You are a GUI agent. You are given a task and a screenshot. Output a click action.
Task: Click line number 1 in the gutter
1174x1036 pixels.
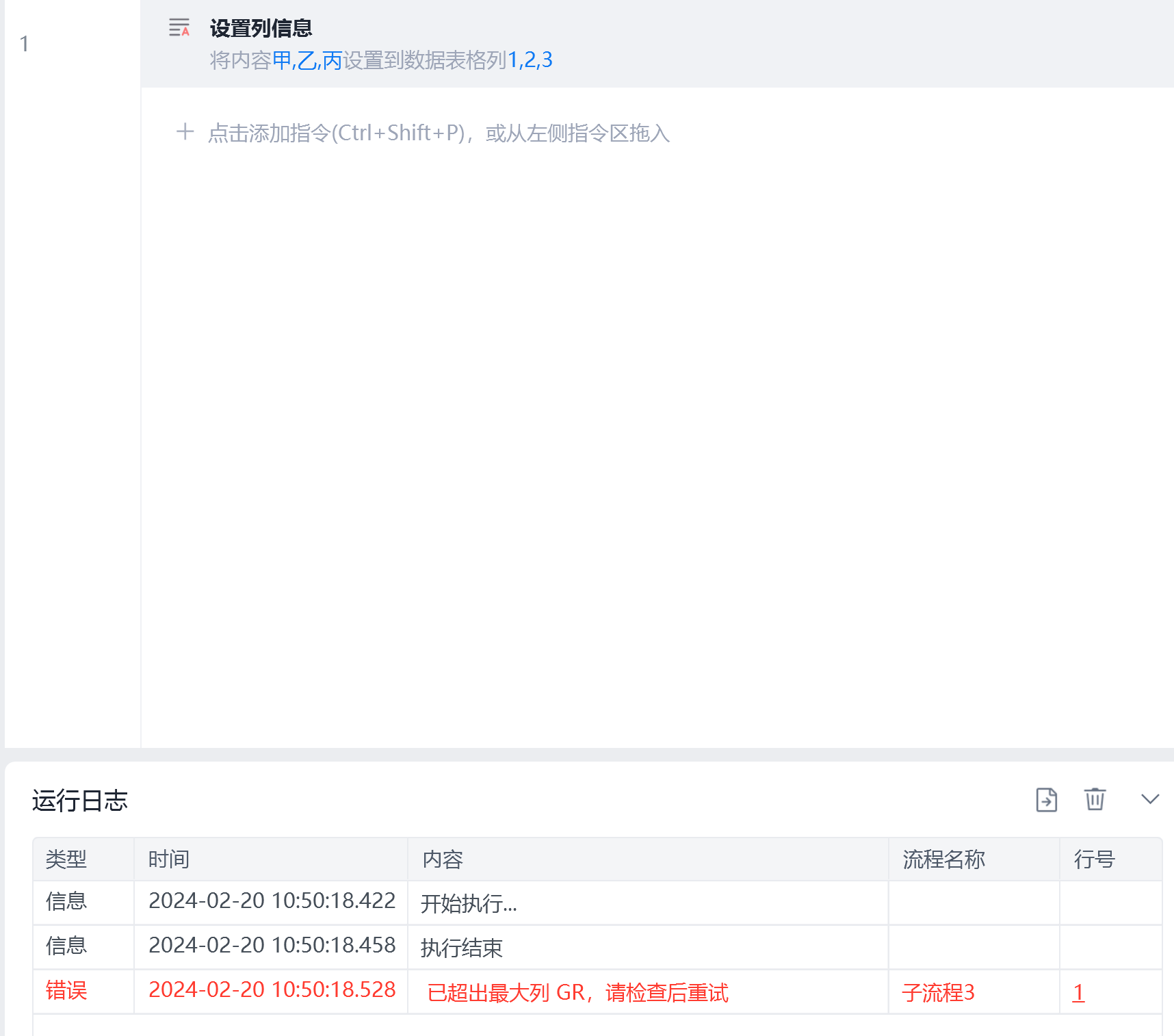25,44
